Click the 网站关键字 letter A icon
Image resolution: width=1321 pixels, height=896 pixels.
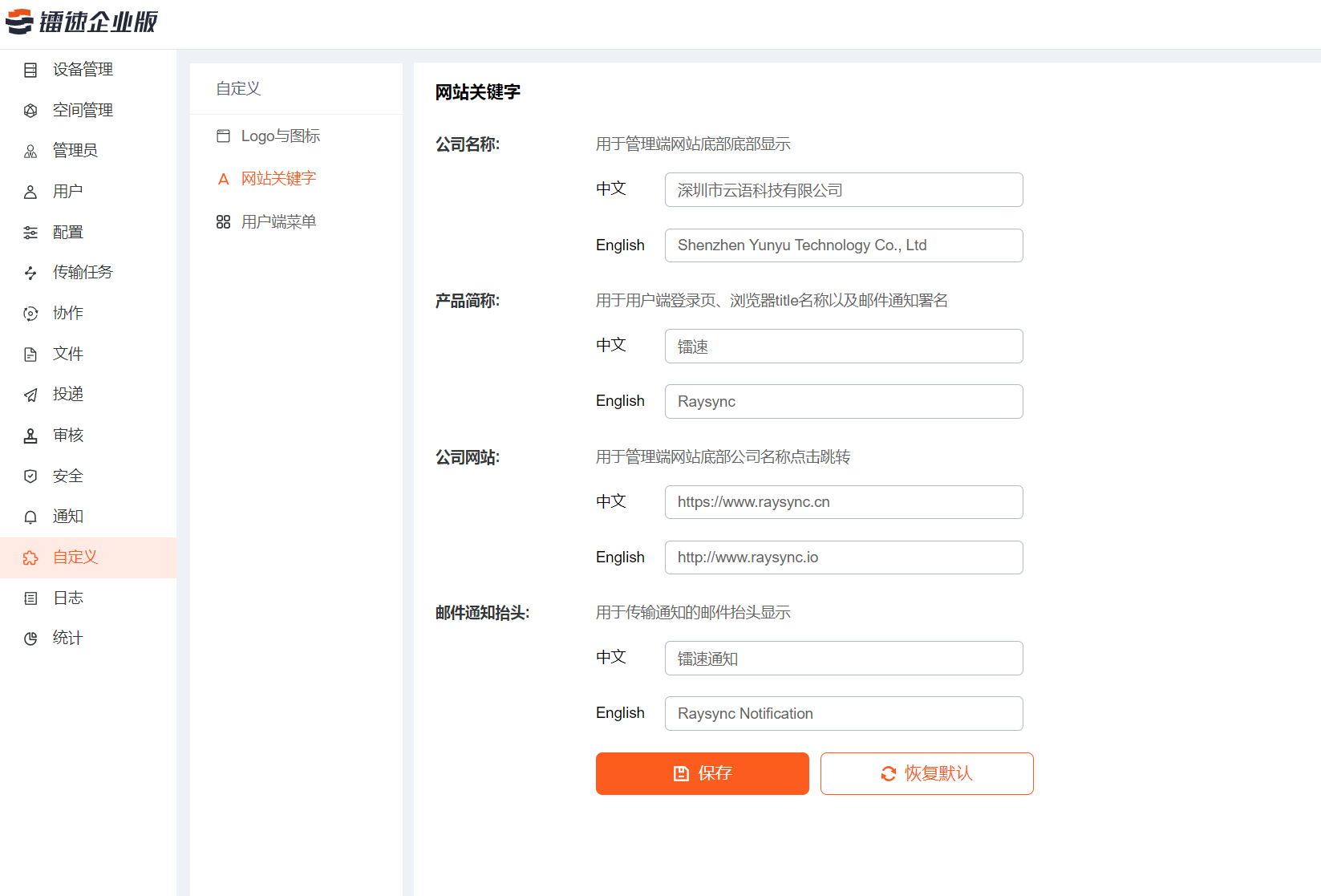224,179
